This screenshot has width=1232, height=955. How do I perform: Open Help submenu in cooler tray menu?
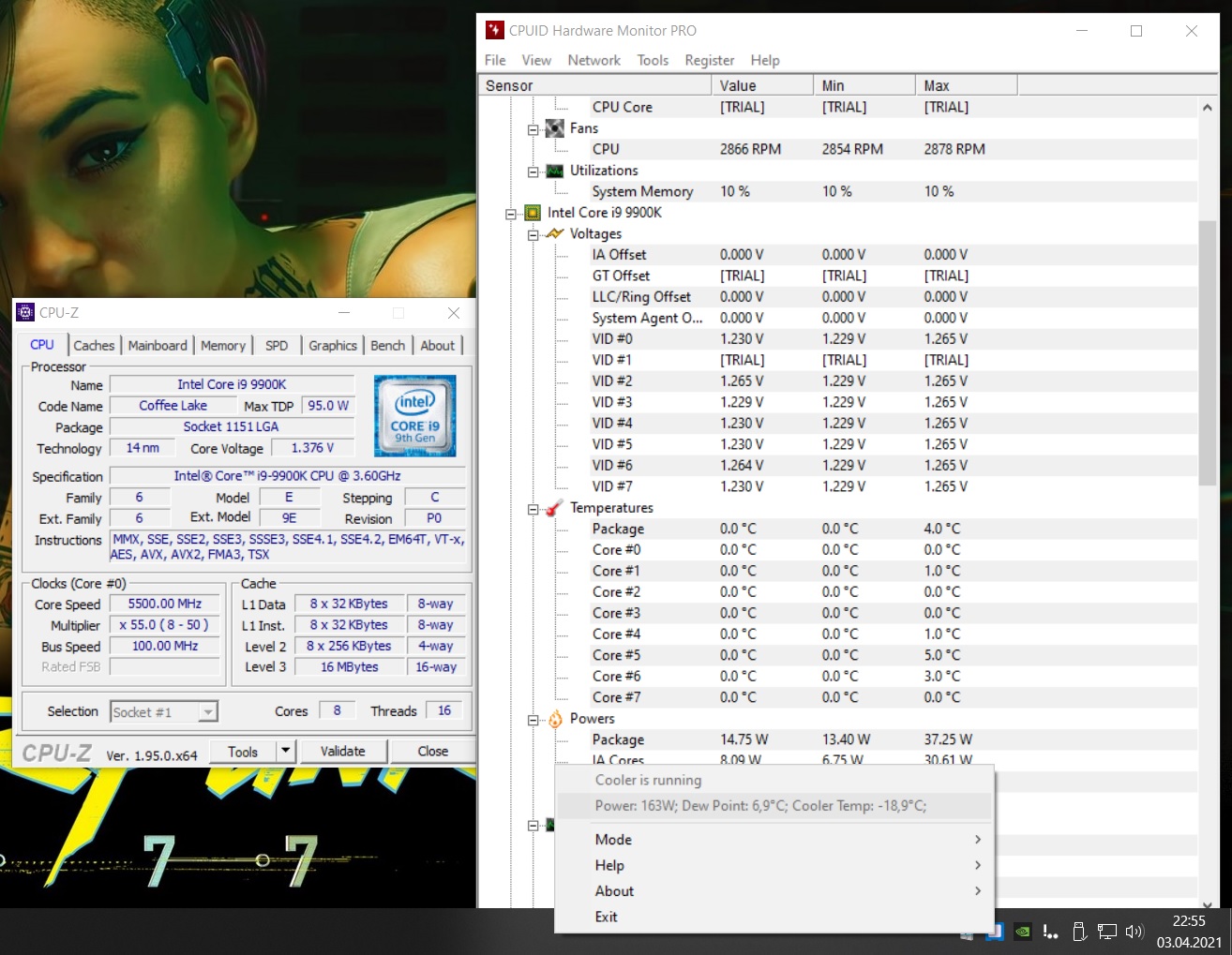pos(774,865)
